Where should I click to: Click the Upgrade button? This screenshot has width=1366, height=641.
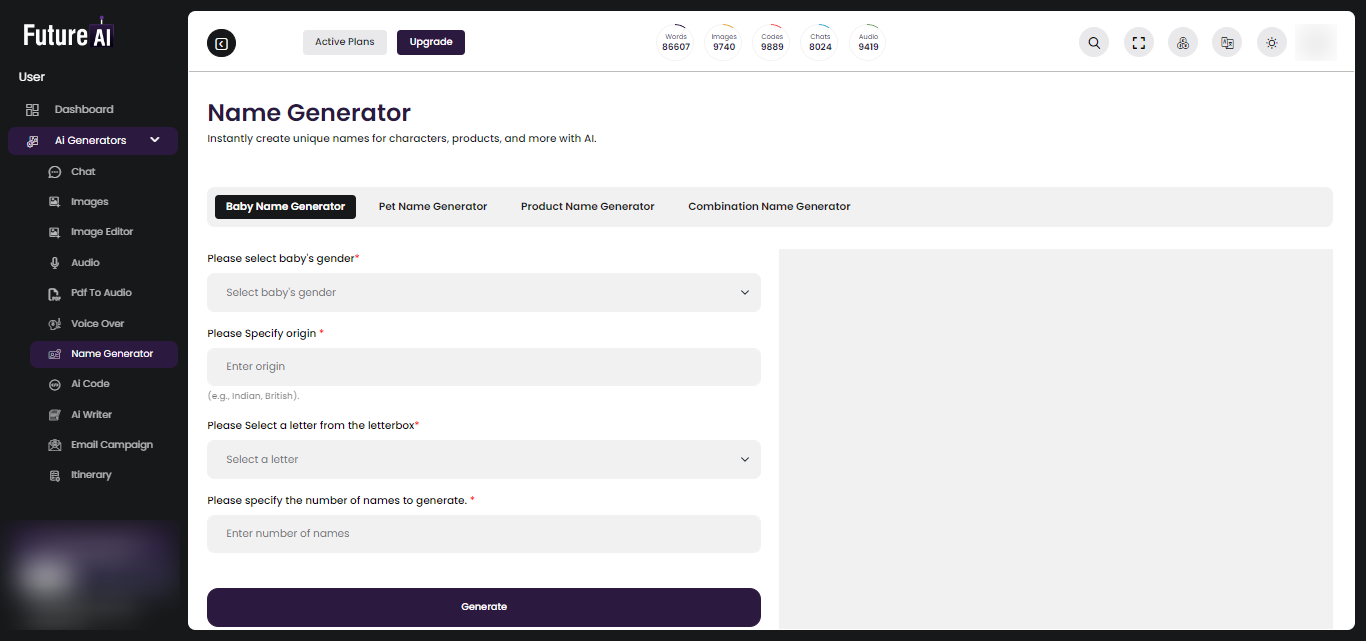tap(430, 42)
